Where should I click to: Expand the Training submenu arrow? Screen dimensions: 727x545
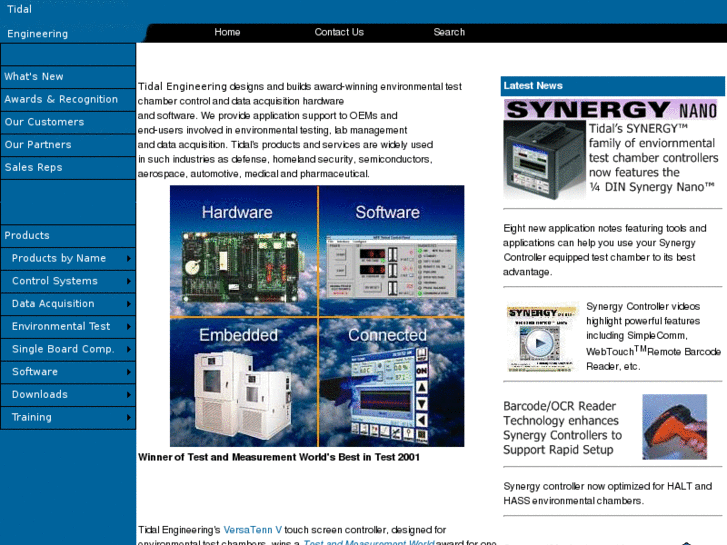coord(129,417)
